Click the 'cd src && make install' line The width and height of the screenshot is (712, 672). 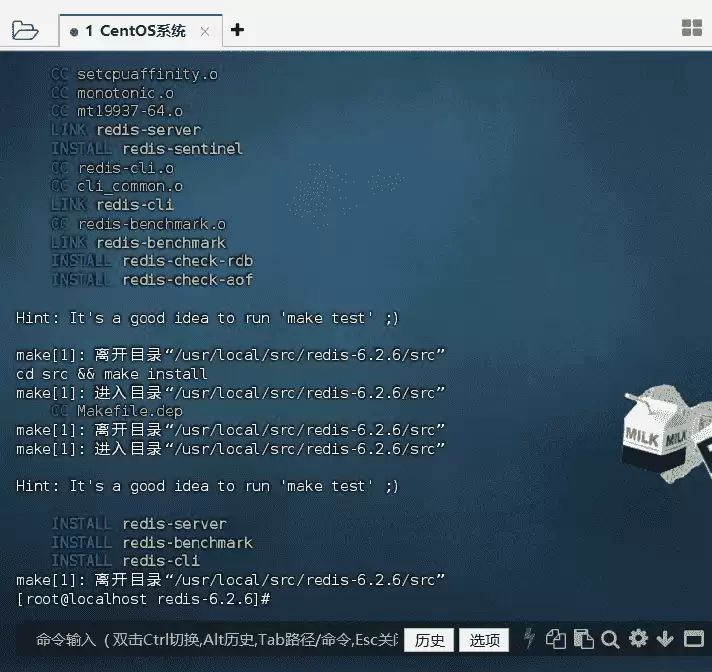(x=112, y=374)
